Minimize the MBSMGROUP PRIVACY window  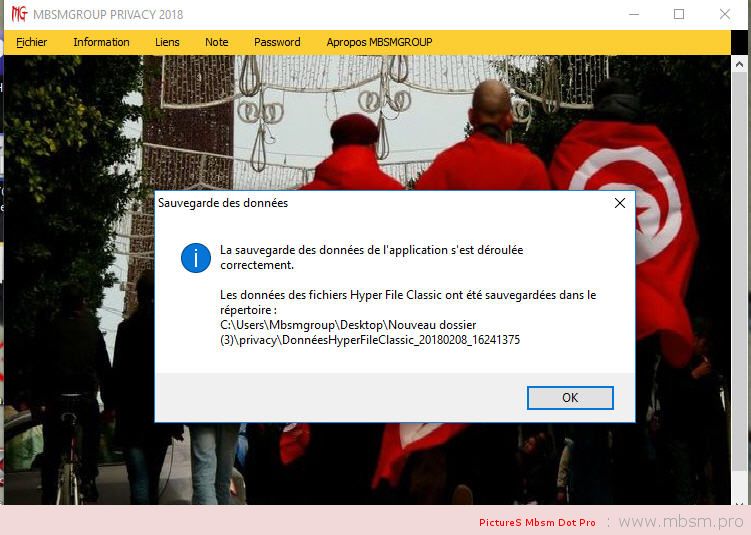(x=632, y=14)
